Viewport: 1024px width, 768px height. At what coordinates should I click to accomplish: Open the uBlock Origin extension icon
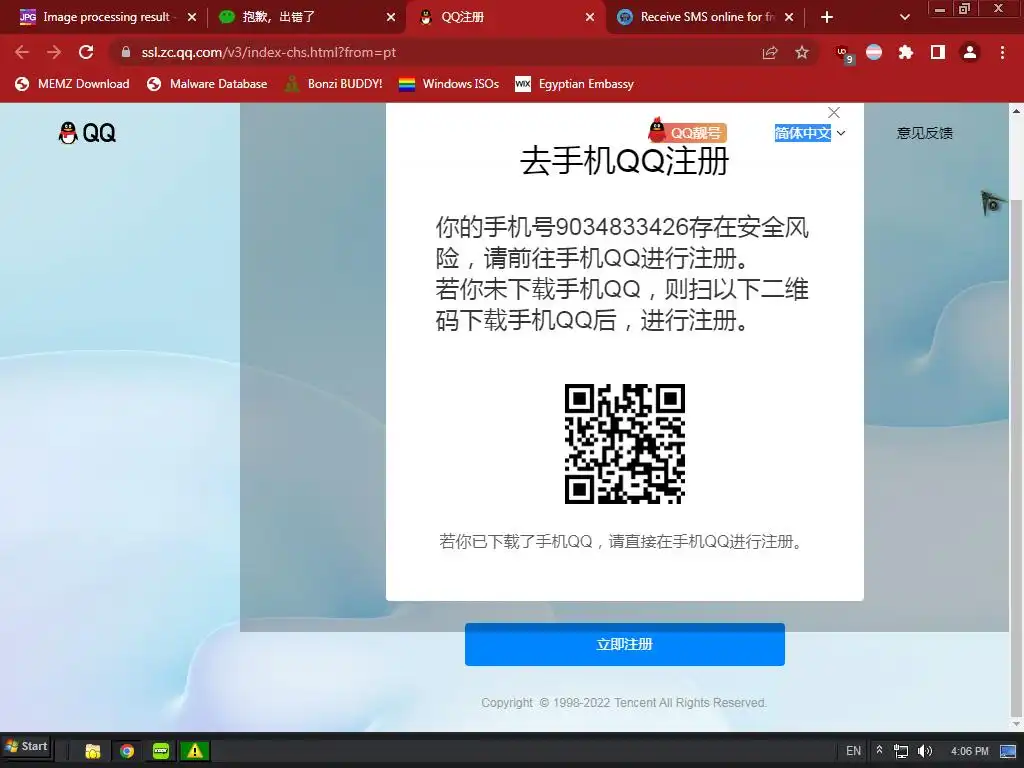pyautogui.click(x=843, y=53)
